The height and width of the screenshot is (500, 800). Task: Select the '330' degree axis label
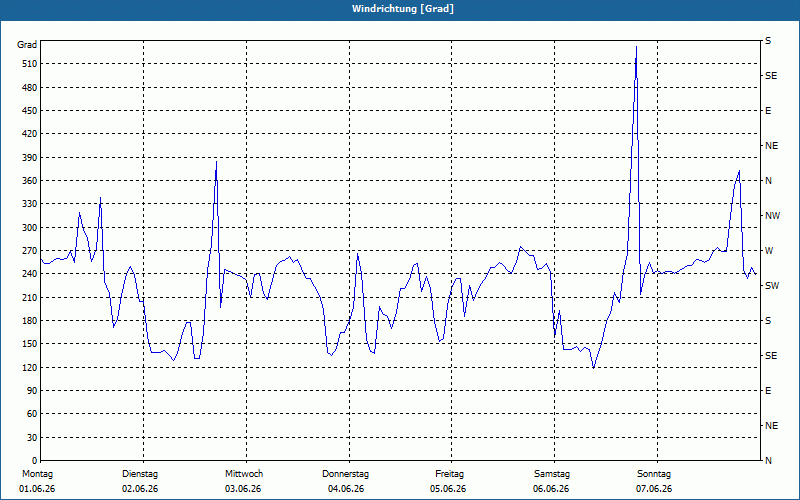pyautogui.click(x=29, y=204)
